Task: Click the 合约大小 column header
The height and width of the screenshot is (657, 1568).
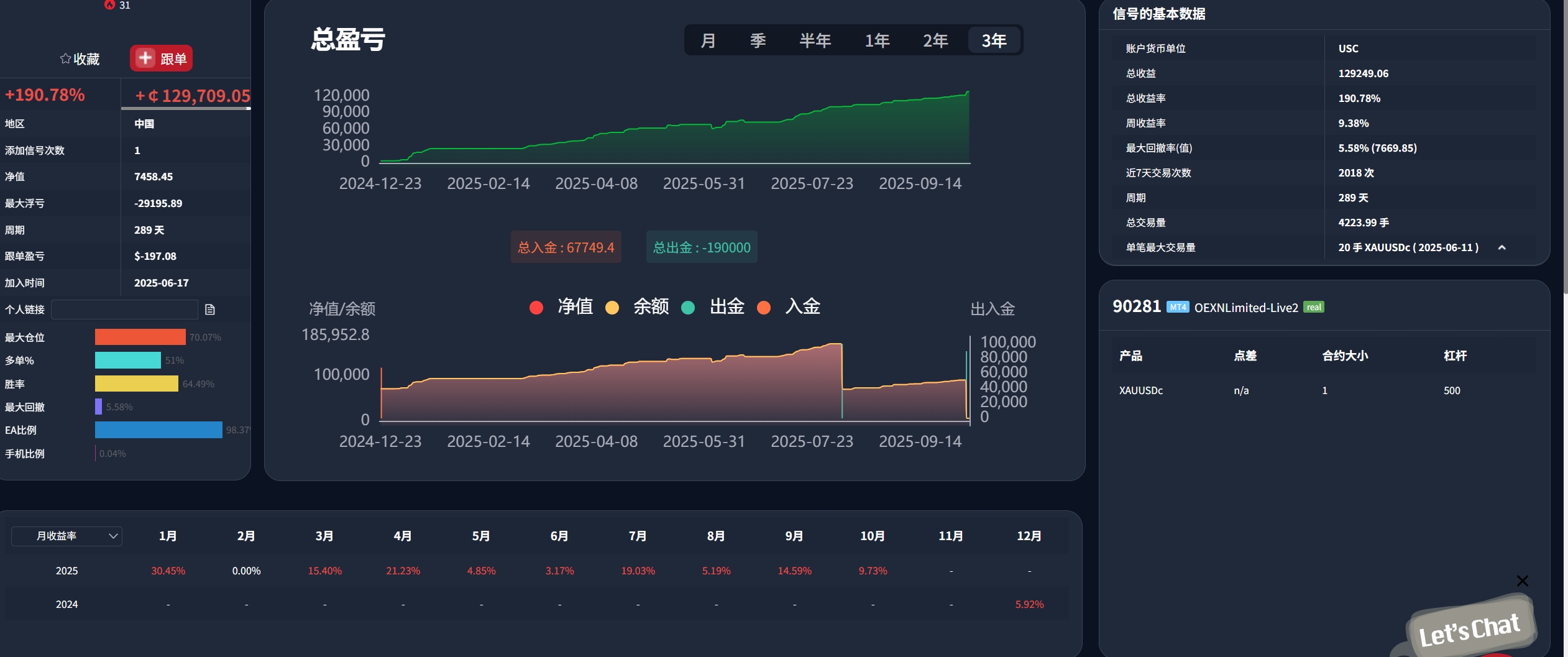Action: tap(1345, 356)
